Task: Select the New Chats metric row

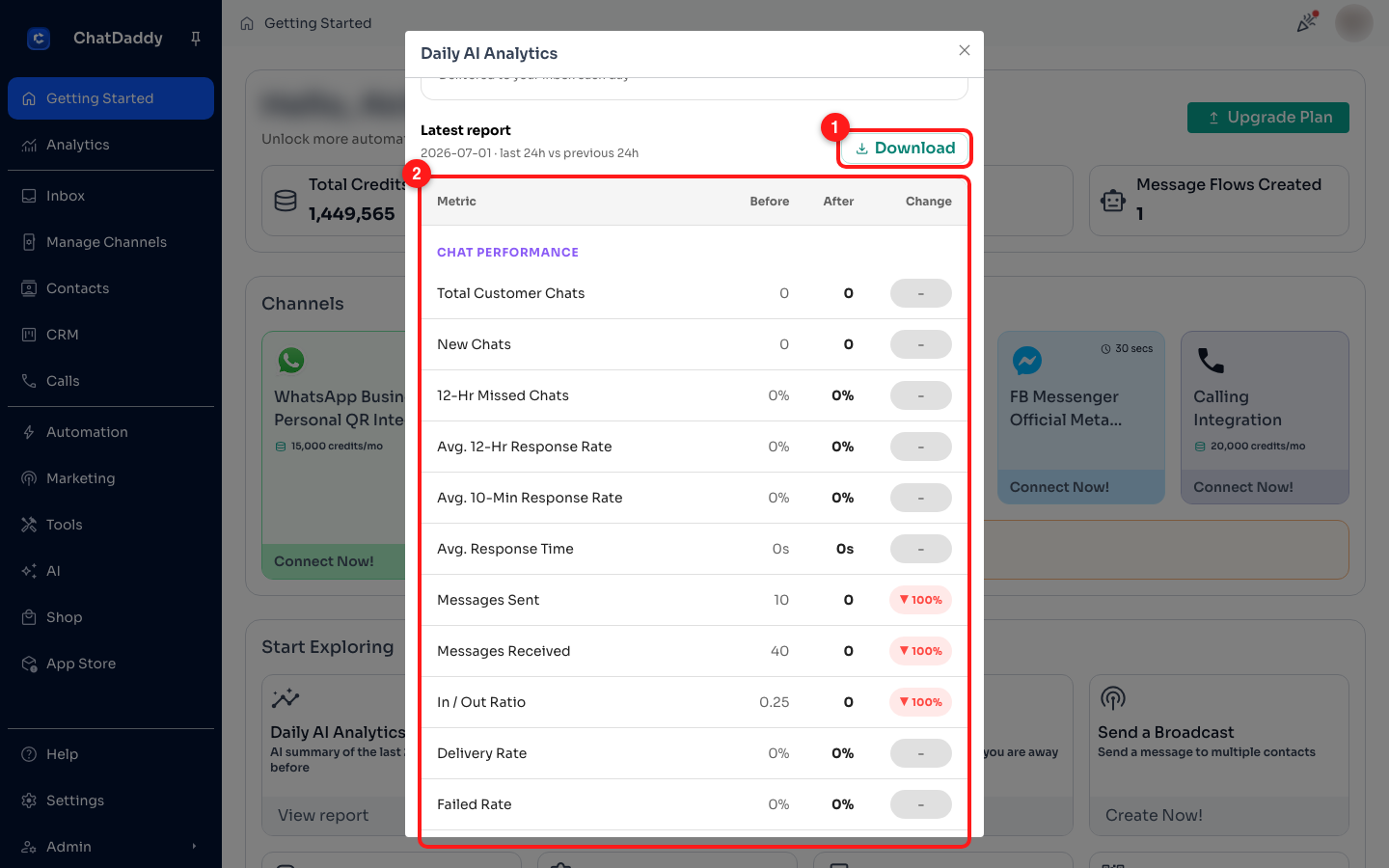Action: pyautogui.click(x=694, y=344)
